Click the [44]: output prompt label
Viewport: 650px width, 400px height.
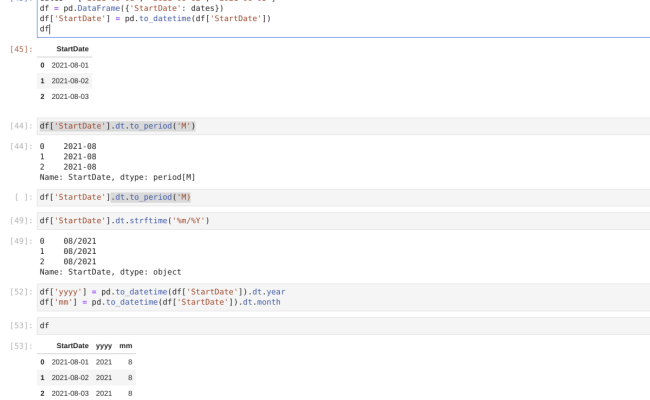[21, 146]
